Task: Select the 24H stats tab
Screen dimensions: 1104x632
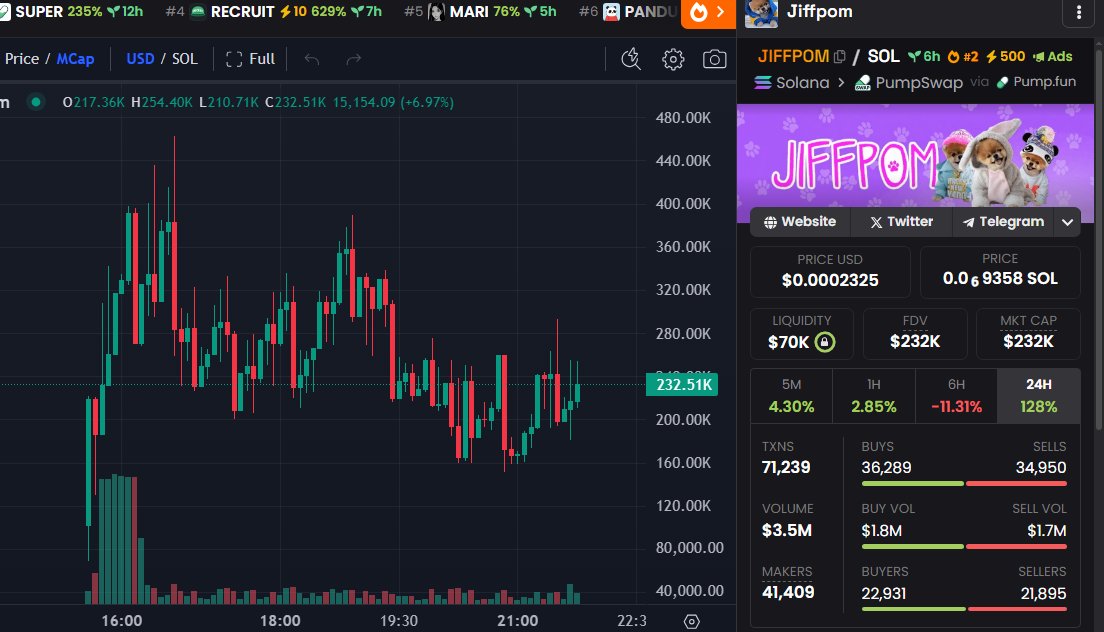Action: [1039, 396]
